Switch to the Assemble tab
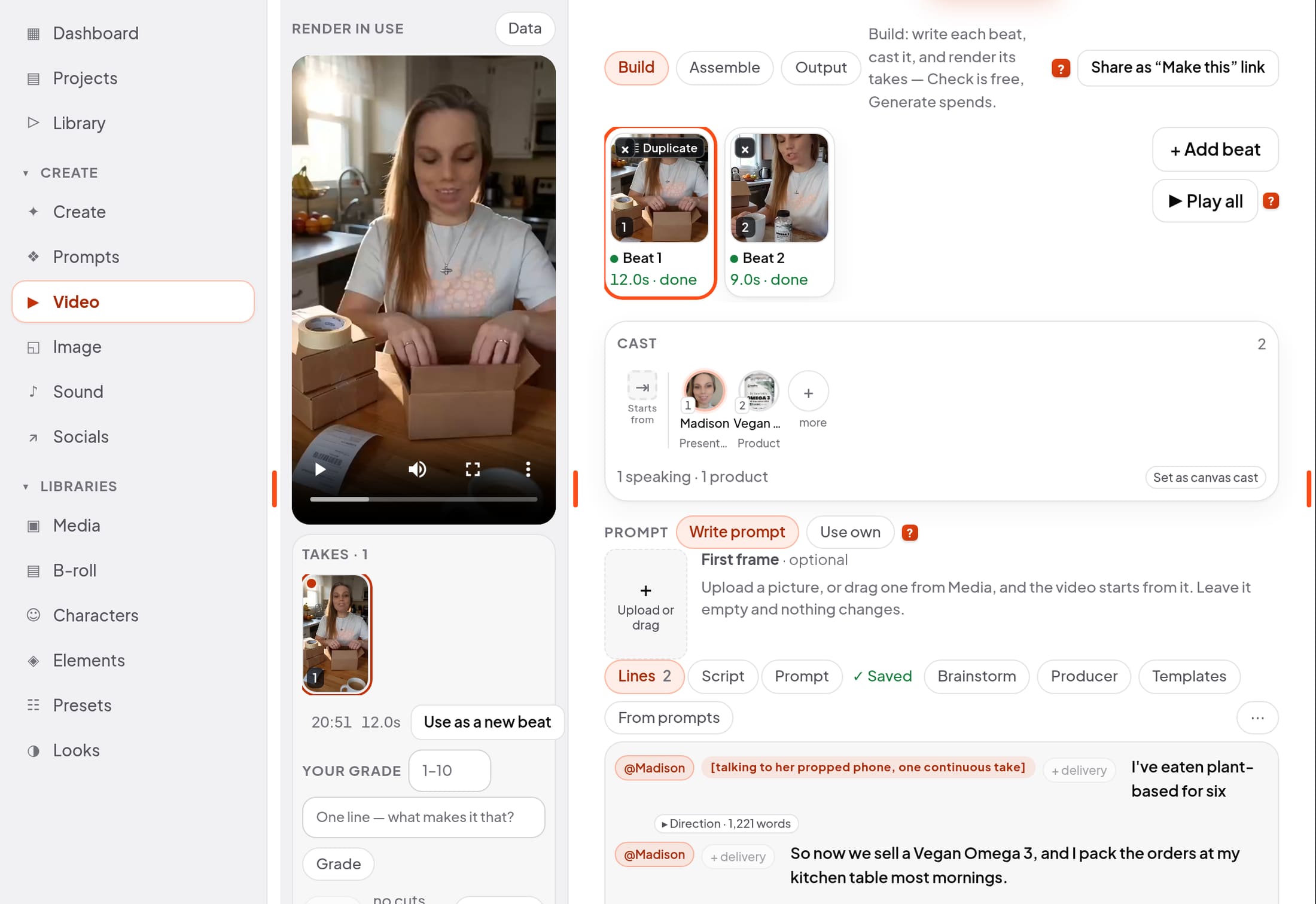 click(x=724, y=68)
